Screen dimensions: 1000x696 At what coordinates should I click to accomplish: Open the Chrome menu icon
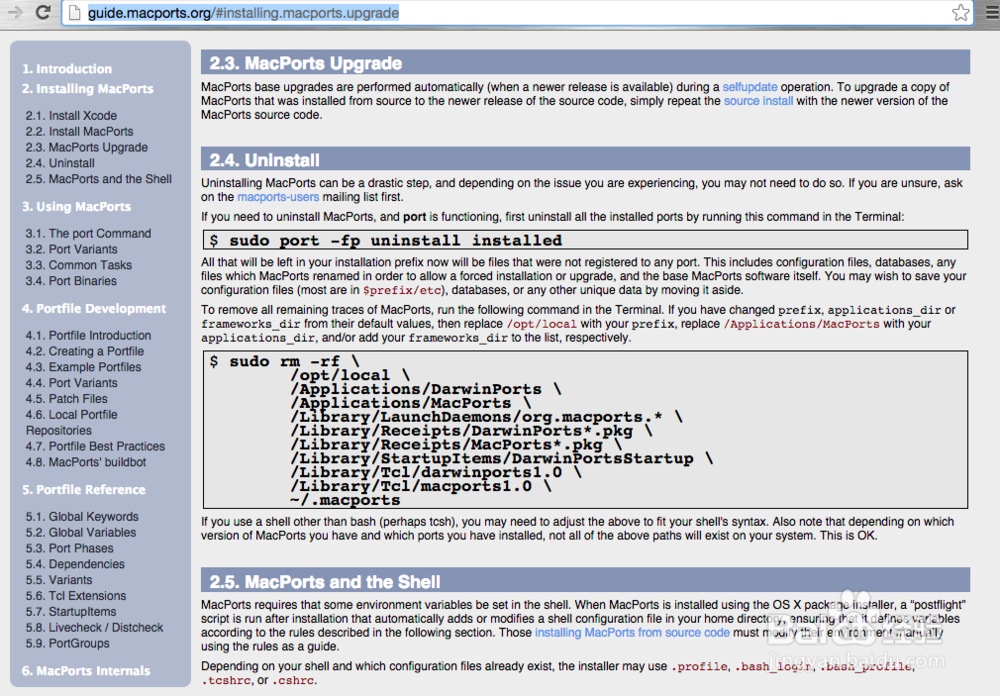(x=992, y=13)
